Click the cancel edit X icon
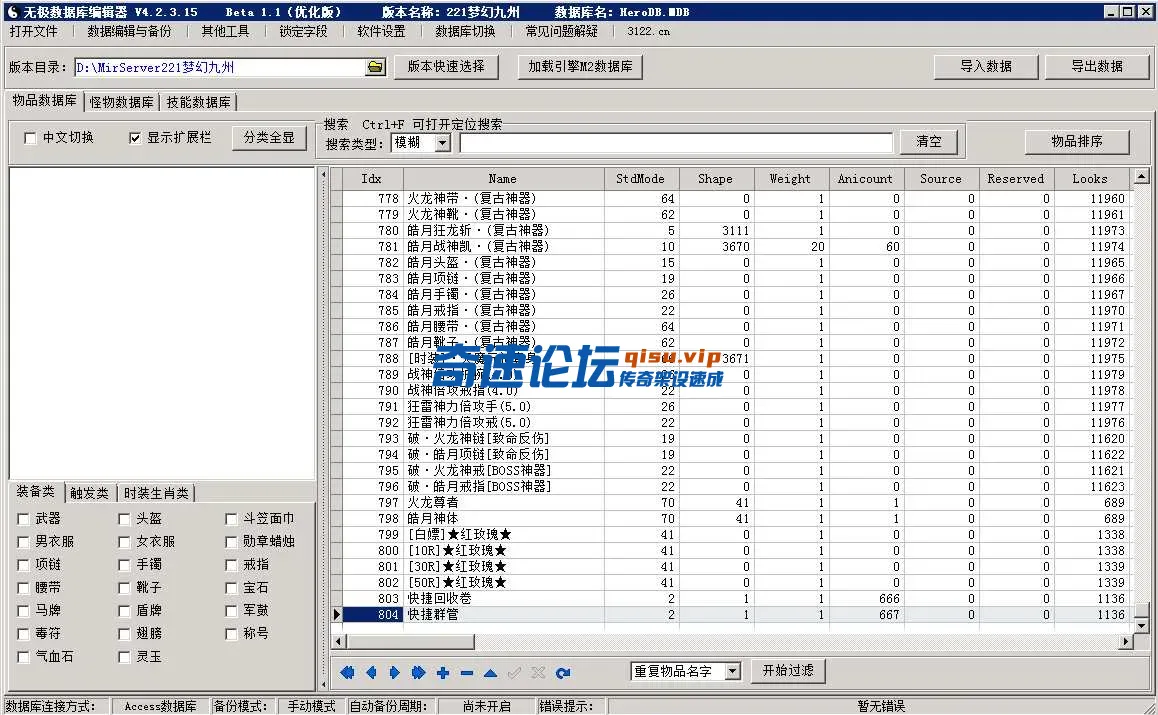1158x715 pixels. click(538, 672)
